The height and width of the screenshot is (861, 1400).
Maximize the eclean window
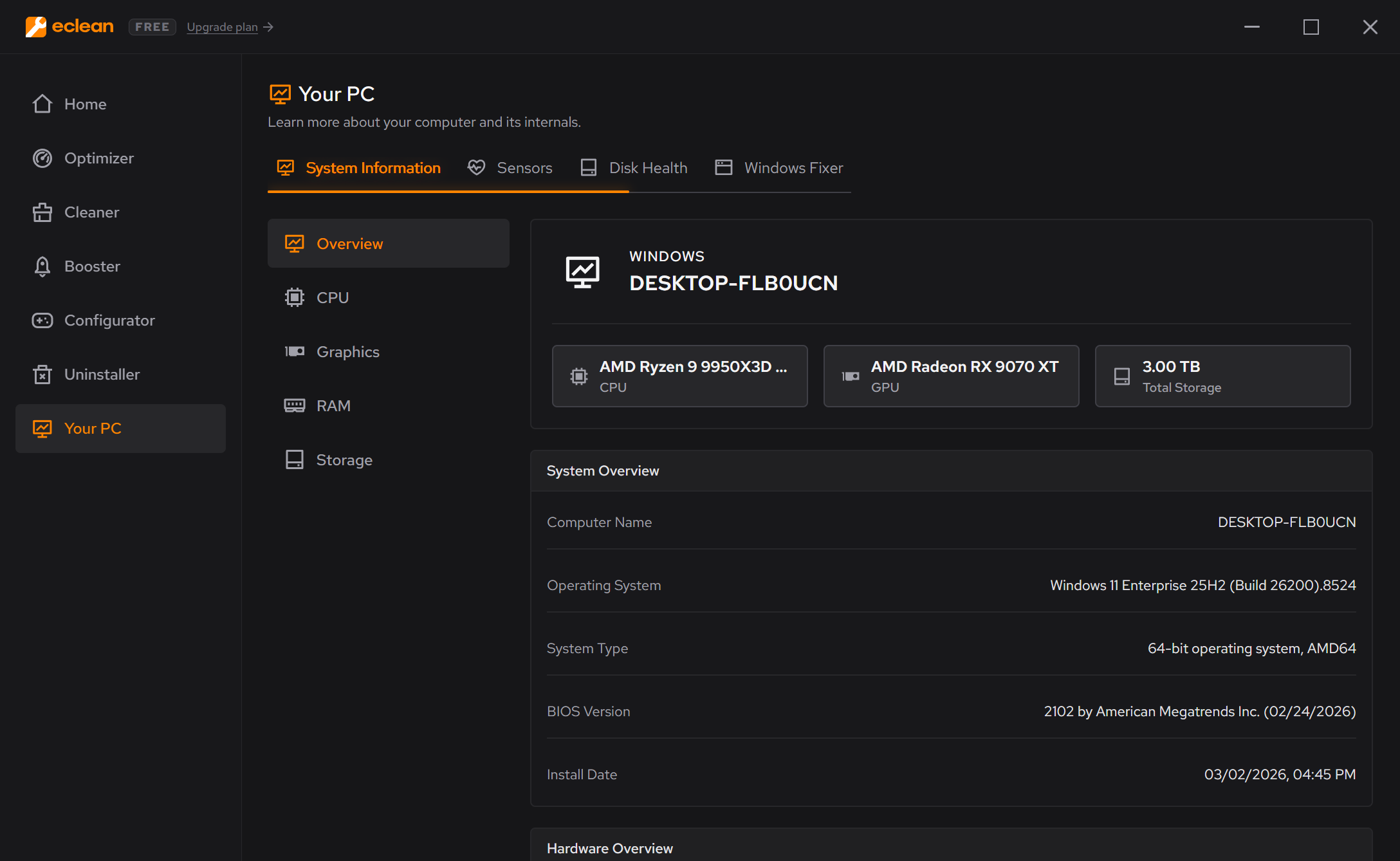[x=1311, y=27]
